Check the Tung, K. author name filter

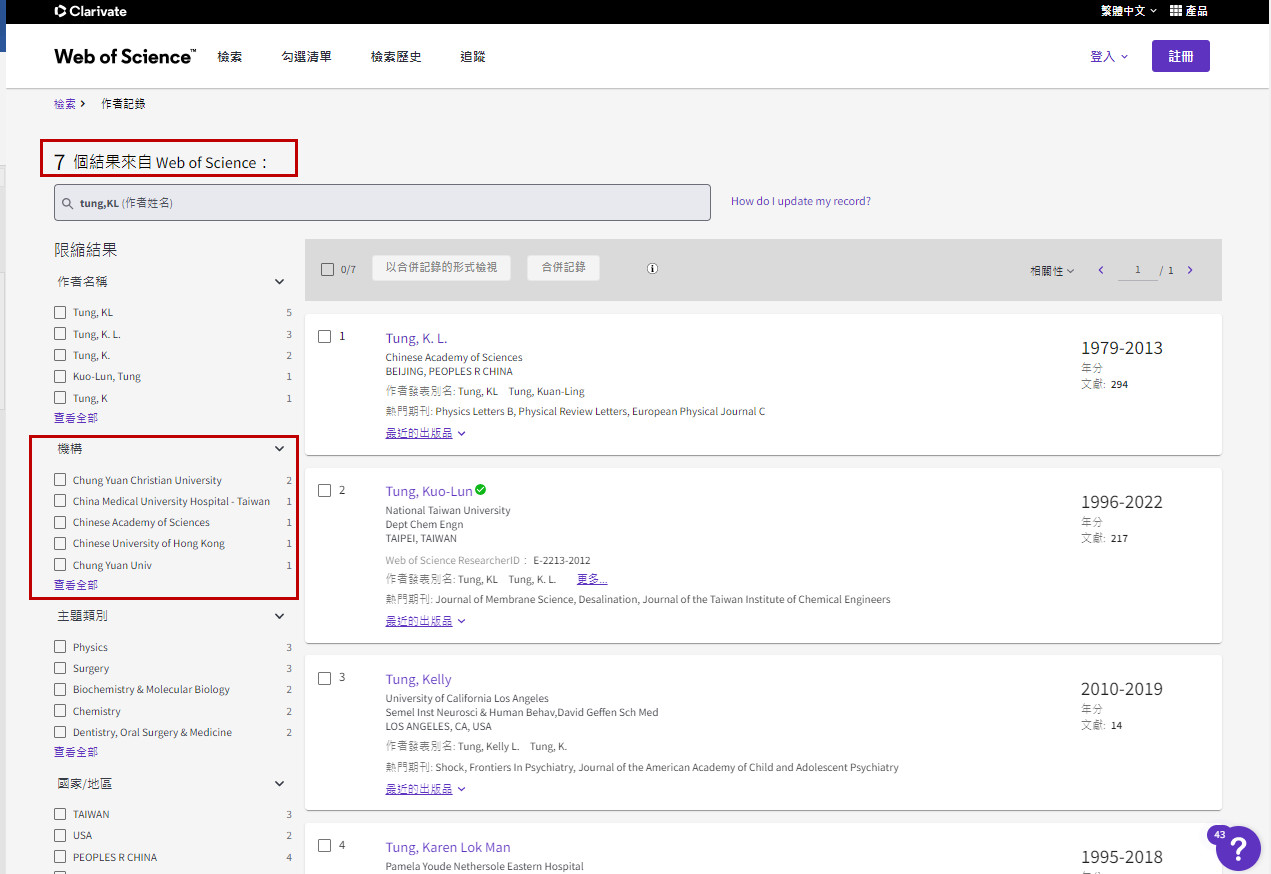tap(60, 355)
